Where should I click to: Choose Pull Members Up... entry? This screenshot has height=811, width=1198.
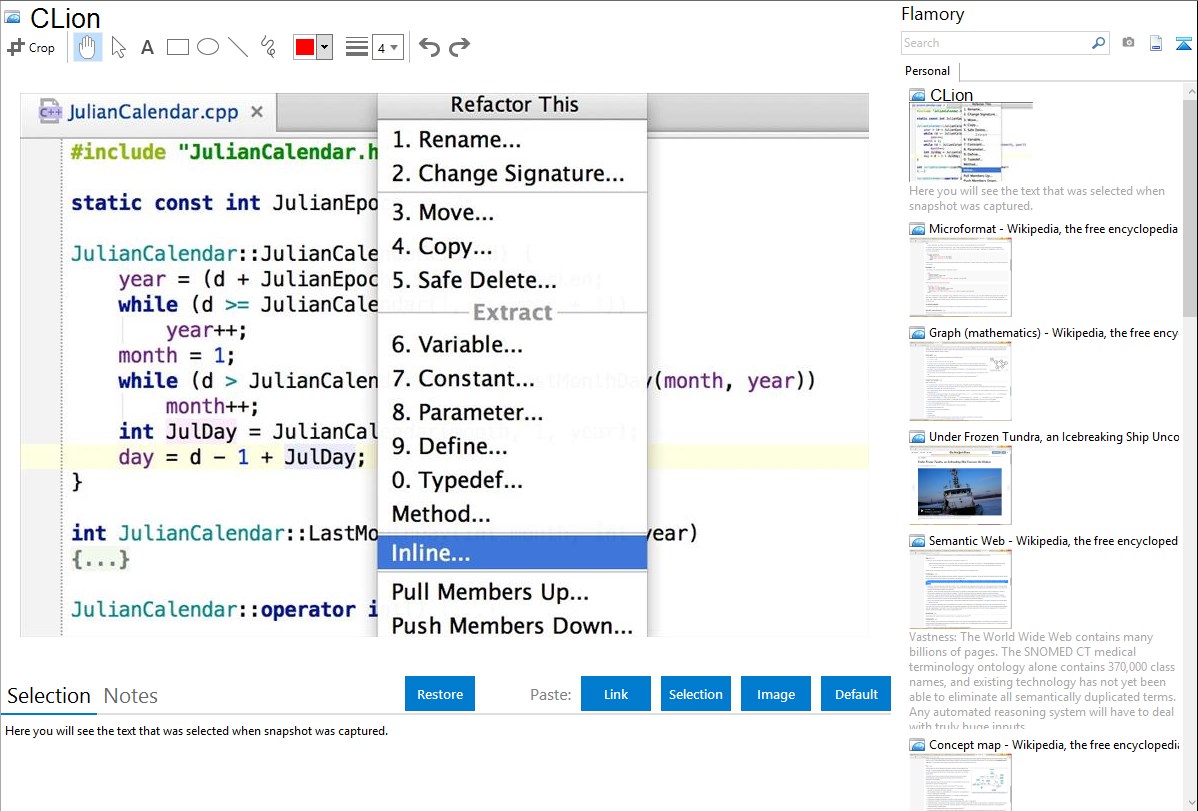pyautogui.click(x=512, y=592)
